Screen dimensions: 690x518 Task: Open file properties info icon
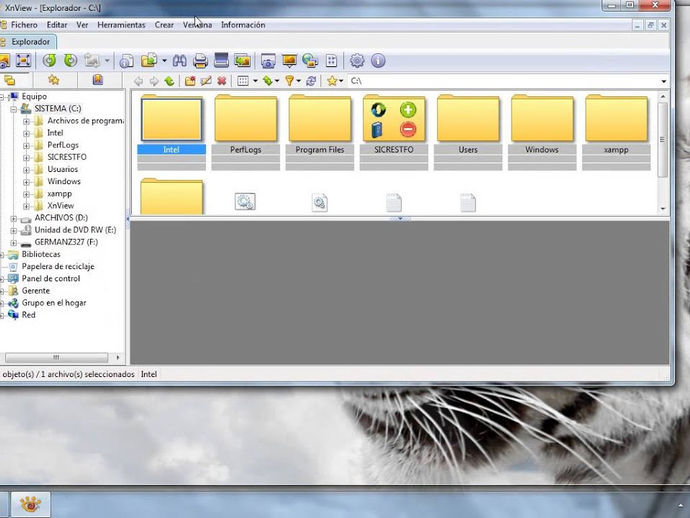click(127, 61)
